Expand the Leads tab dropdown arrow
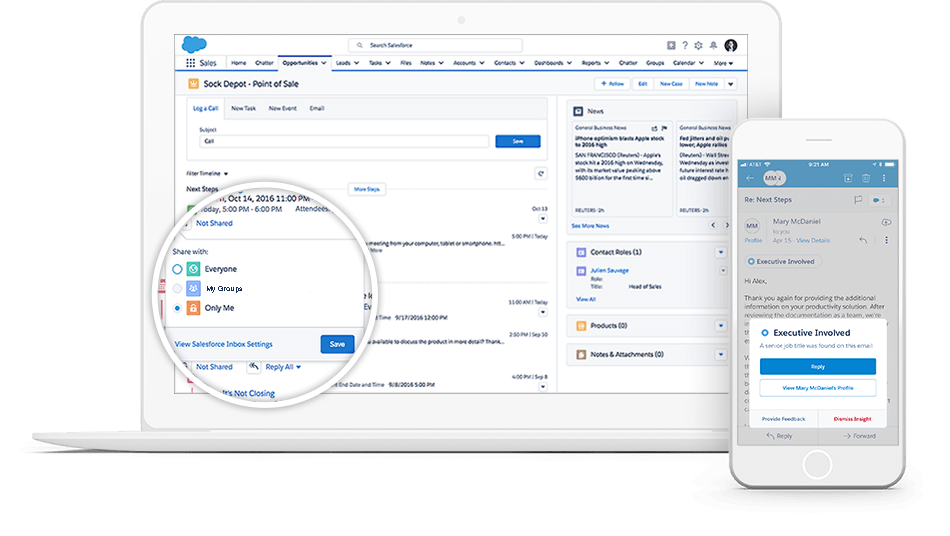This screenshot has width=950, height=536. pos(356,63)
